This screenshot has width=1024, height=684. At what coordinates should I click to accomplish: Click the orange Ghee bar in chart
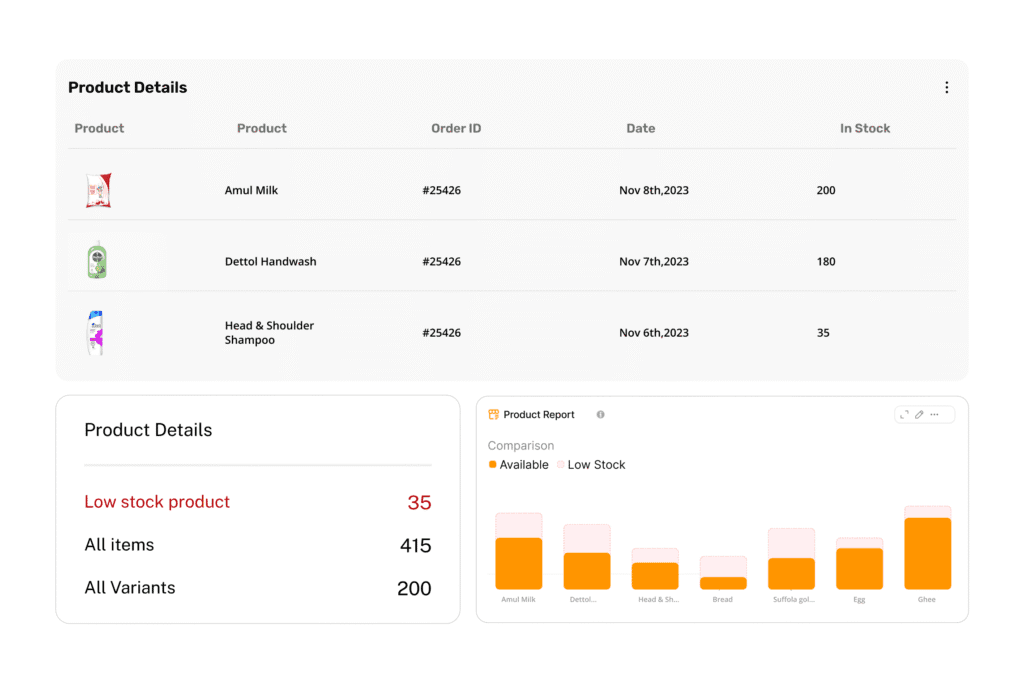pyautogui.click(x=927, y=553)
